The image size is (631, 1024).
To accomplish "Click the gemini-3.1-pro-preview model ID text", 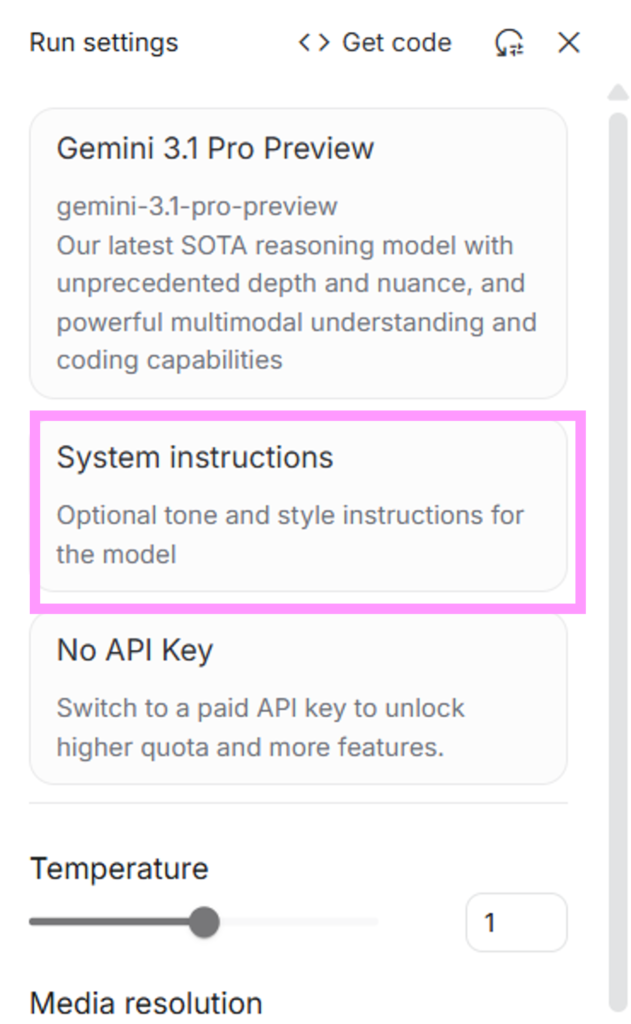I will click(197, 207).
